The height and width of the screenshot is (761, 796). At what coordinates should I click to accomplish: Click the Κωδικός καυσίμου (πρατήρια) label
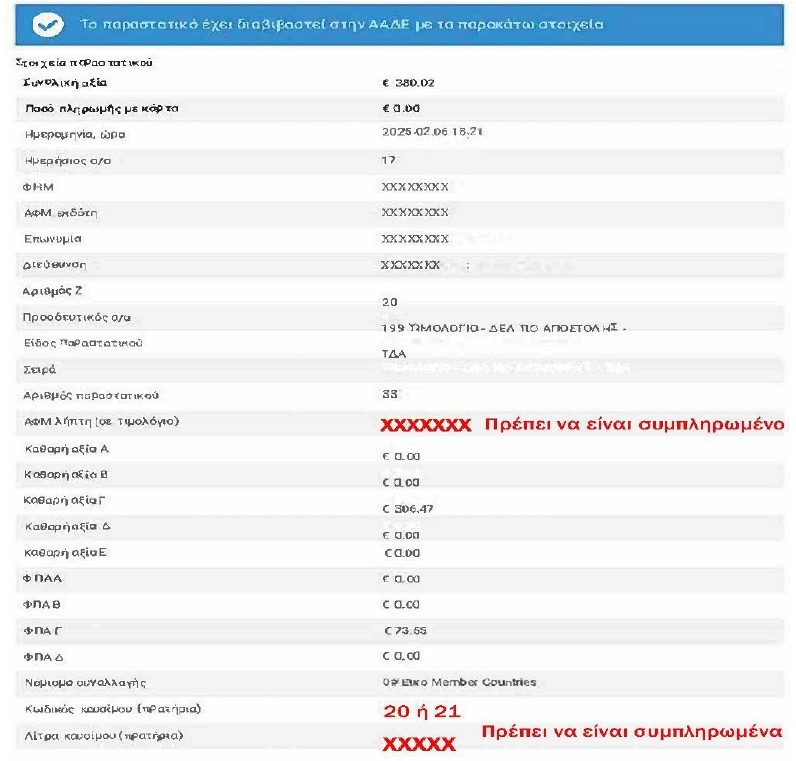click(x=112, y=710)
